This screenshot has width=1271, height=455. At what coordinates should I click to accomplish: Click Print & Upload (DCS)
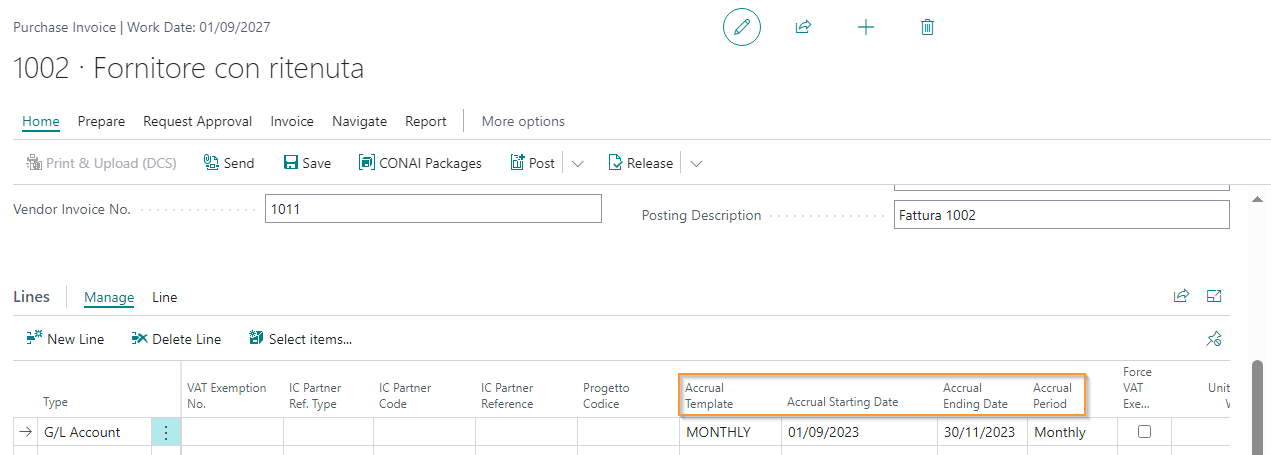pos(101,163)
